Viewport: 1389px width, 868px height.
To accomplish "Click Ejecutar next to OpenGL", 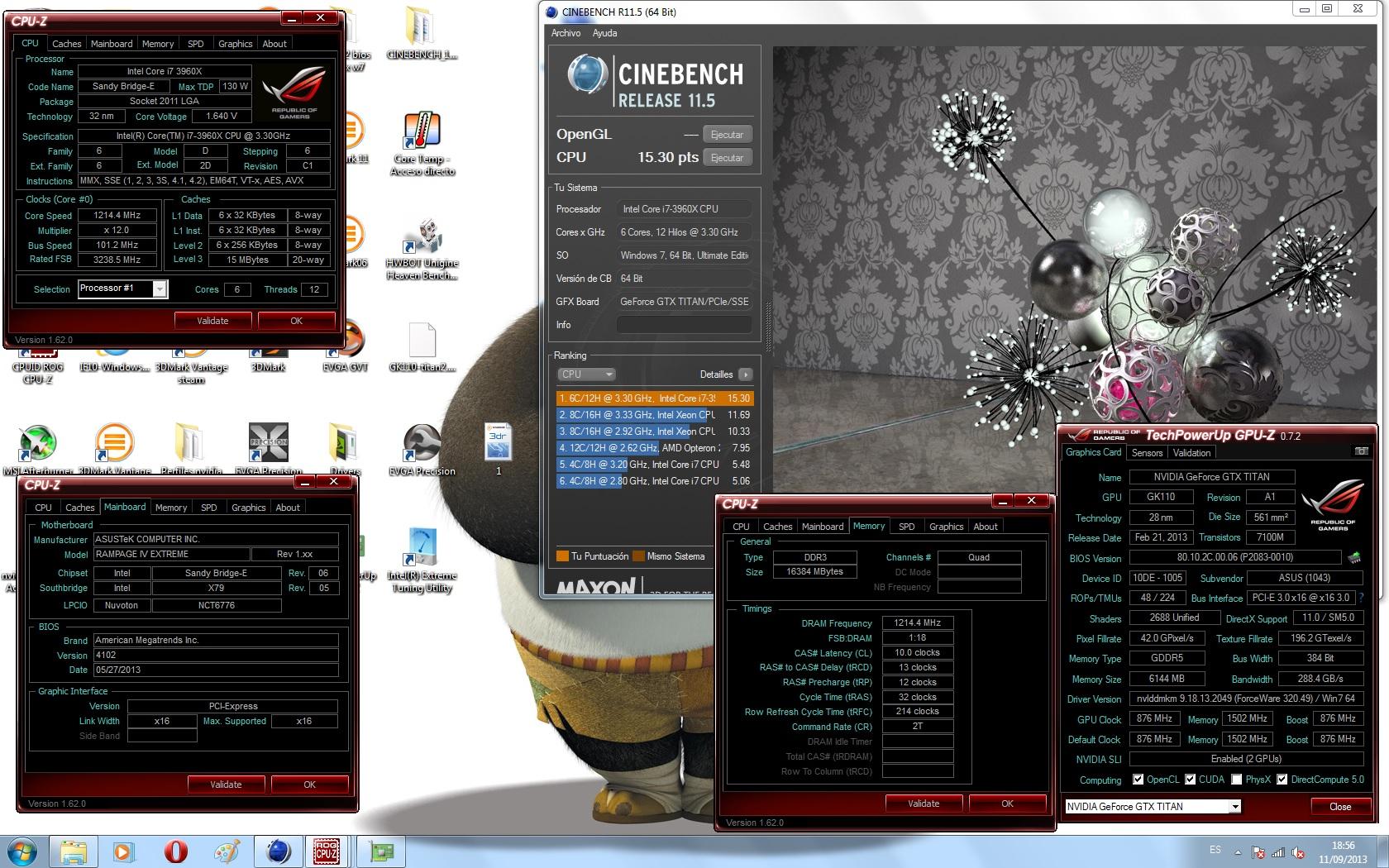I will click(727, 135).
